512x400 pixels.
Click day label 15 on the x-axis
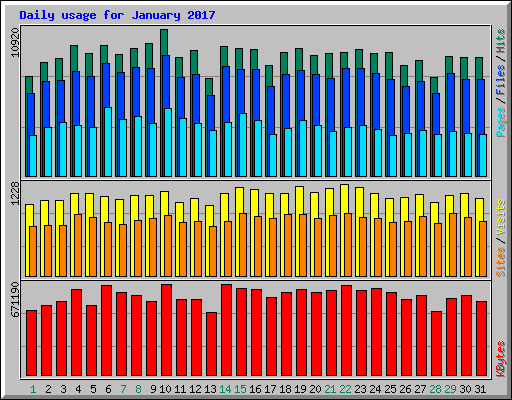(240, 389)
